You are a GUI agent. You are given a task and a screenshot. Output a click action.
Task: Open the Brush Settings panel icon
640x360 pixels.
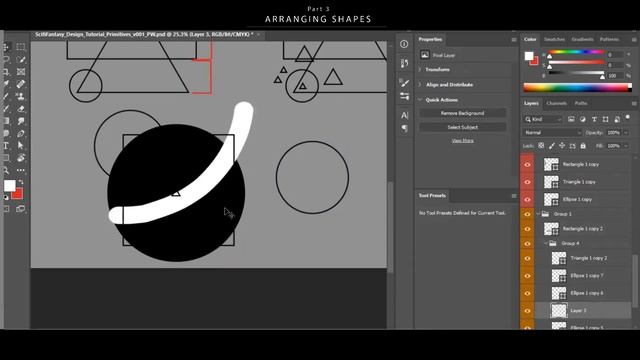click(x=404, y=83)
